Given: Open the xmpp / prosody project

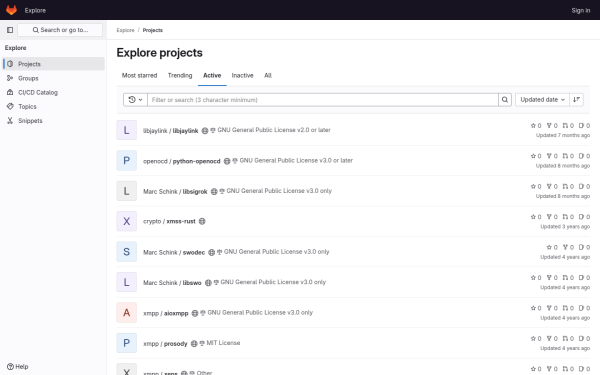Looking at the screenshot, I should tap(165, 344).
